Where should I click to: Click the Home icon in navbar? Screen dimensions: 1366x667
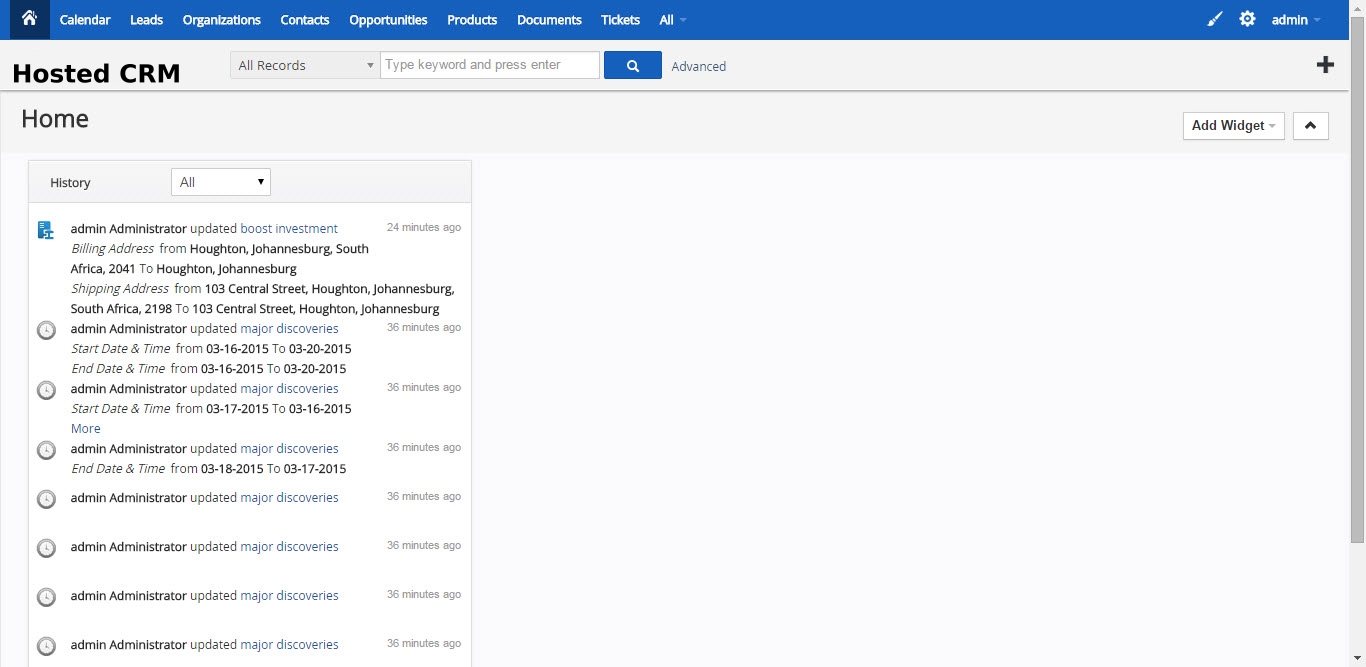click(29, 19)
